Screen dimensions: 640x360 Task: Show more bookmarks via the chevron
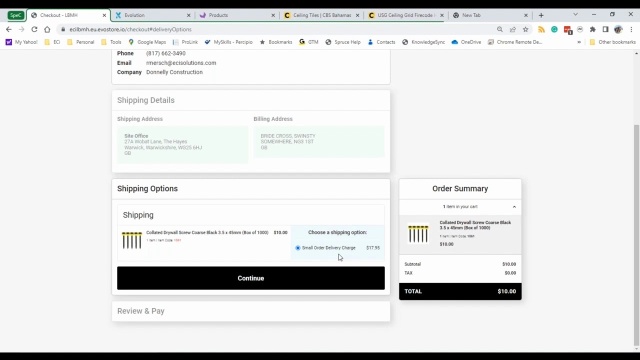coord(579,42)
